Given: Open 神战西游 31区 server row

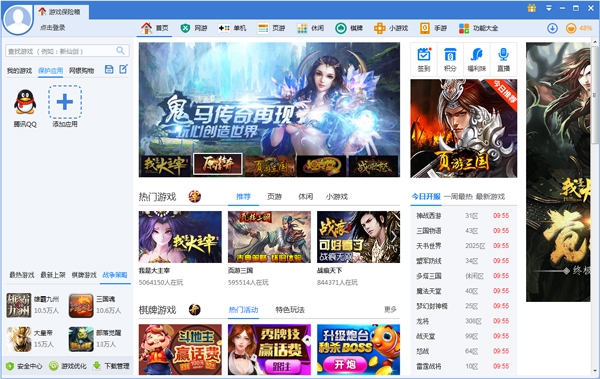Looking at the screenshot, I should point(463,216).
